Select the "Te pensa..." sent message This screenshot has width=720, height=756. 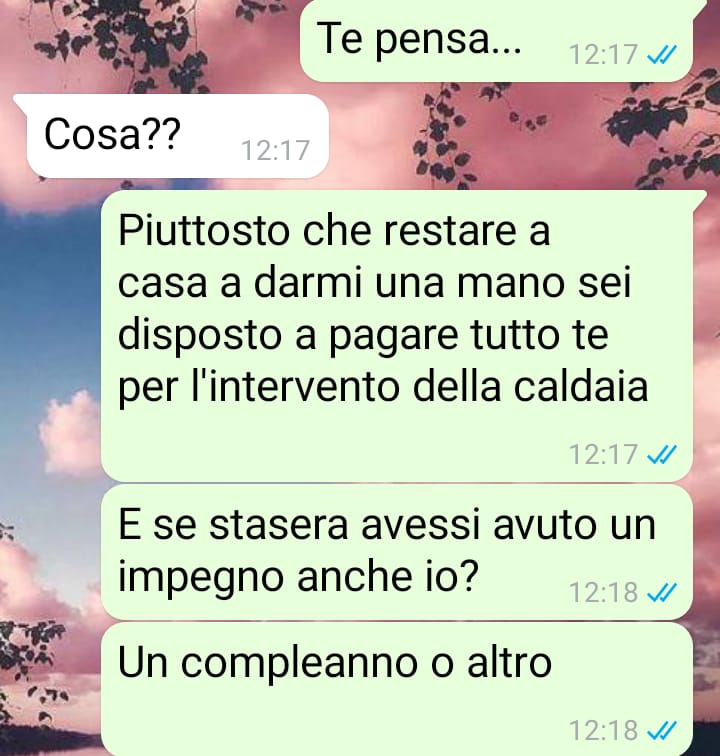pyautogui.click(x=497, y=41)
